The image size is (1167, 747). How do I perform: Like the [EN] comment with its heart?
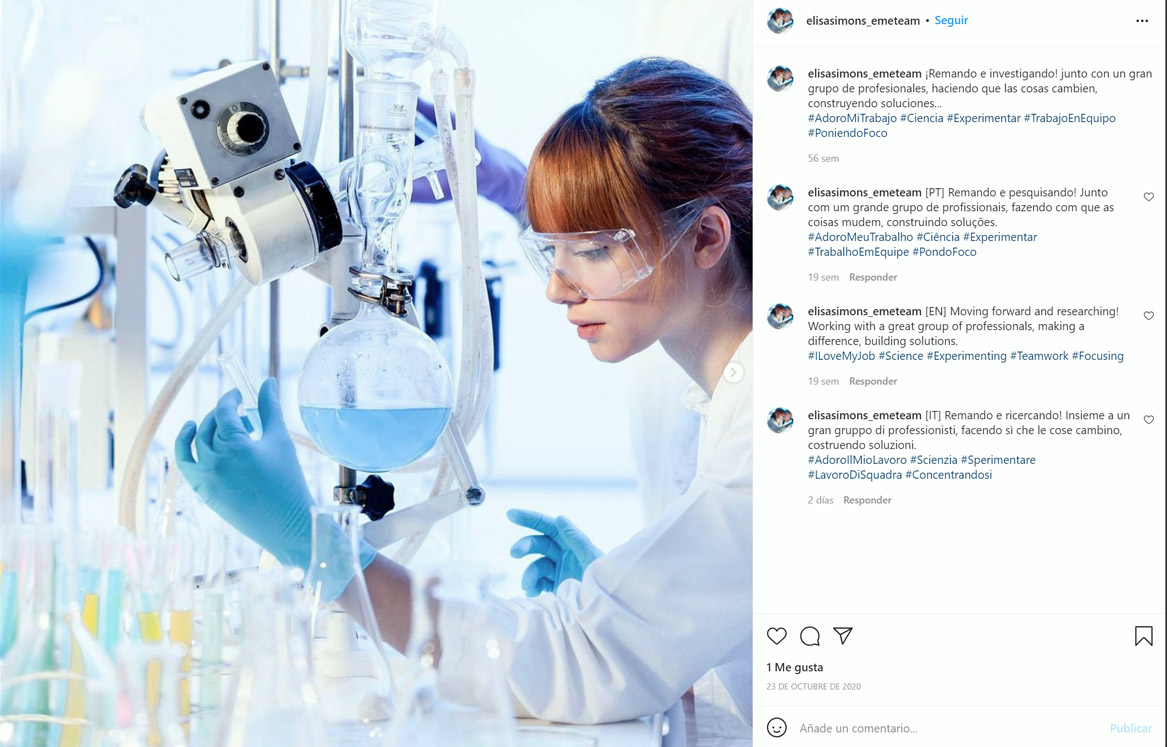(x=1148, y=316)
